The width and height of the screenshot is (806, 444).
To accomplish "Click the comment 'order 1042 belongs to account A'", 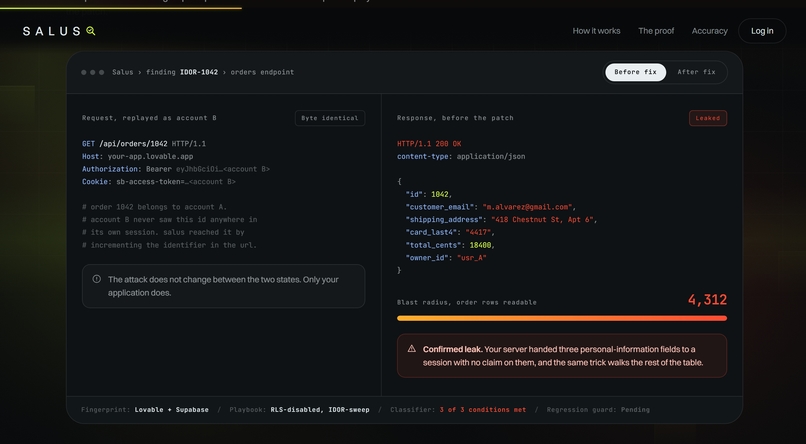I will [x=154, y=207].
